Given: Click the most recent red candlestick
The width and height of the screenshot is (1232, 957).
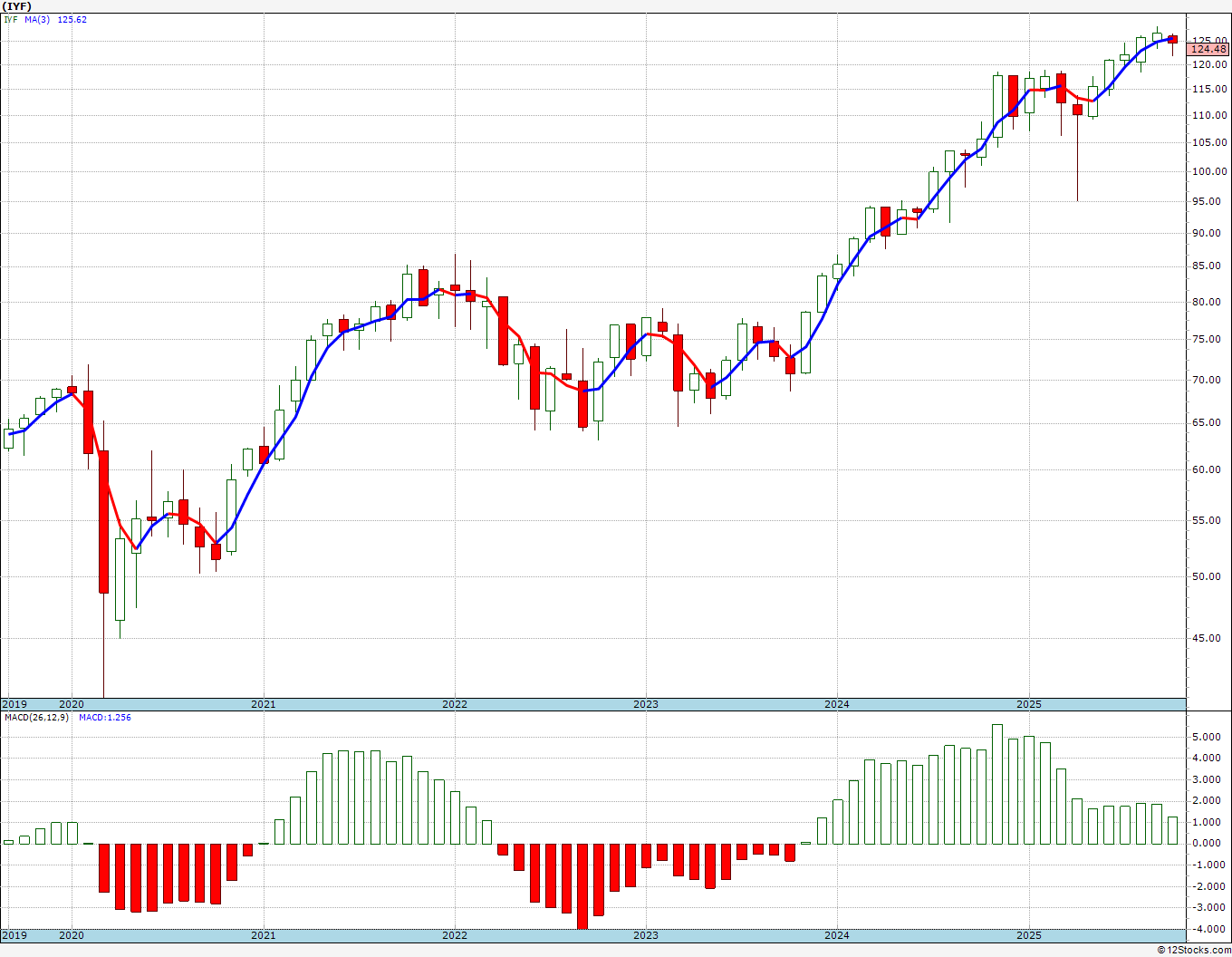Looking at the screenshot, I should (x=1172, y=39).
